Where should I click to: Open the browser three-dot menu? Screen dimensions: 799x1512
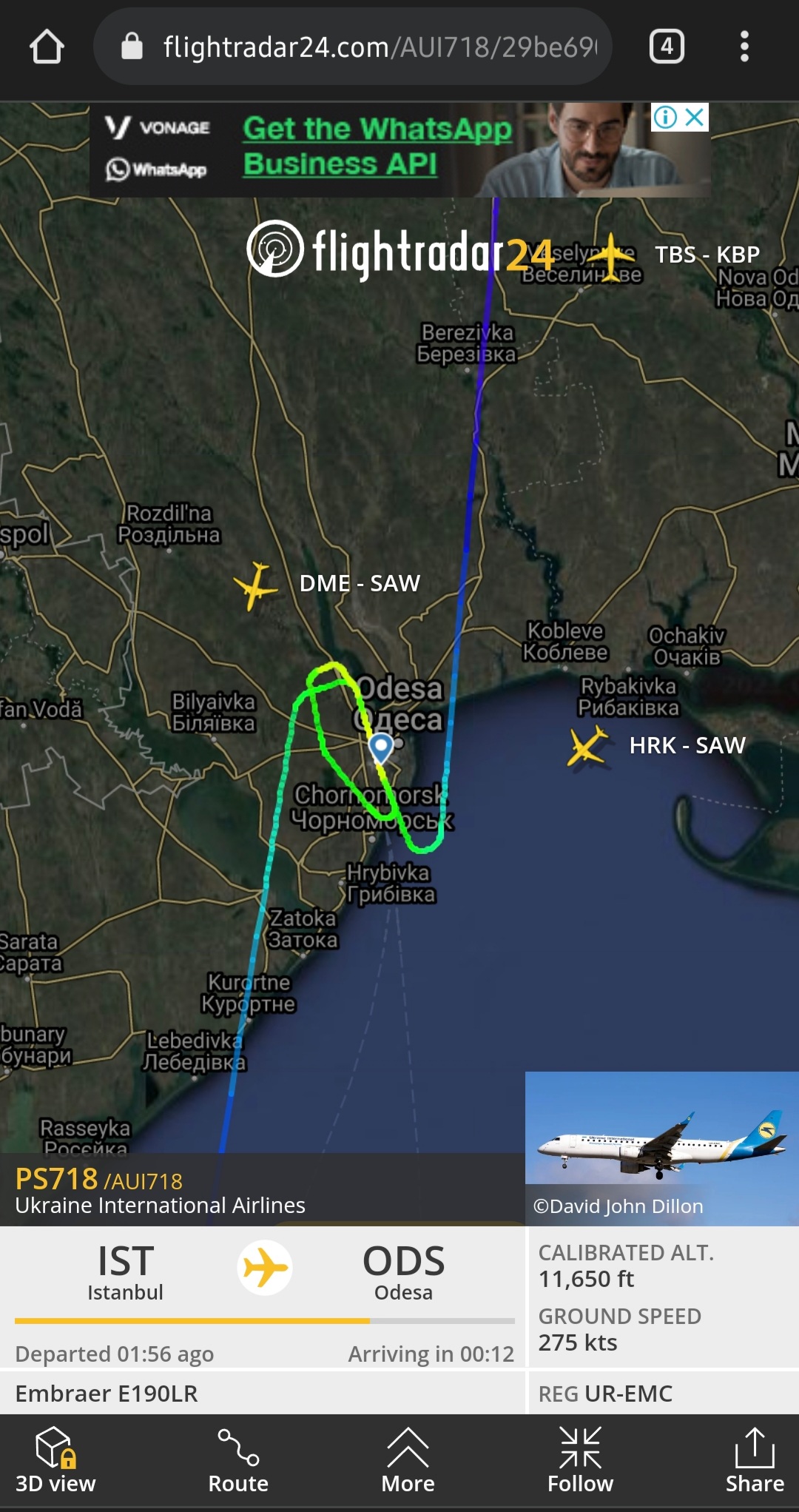click(744, 47)
